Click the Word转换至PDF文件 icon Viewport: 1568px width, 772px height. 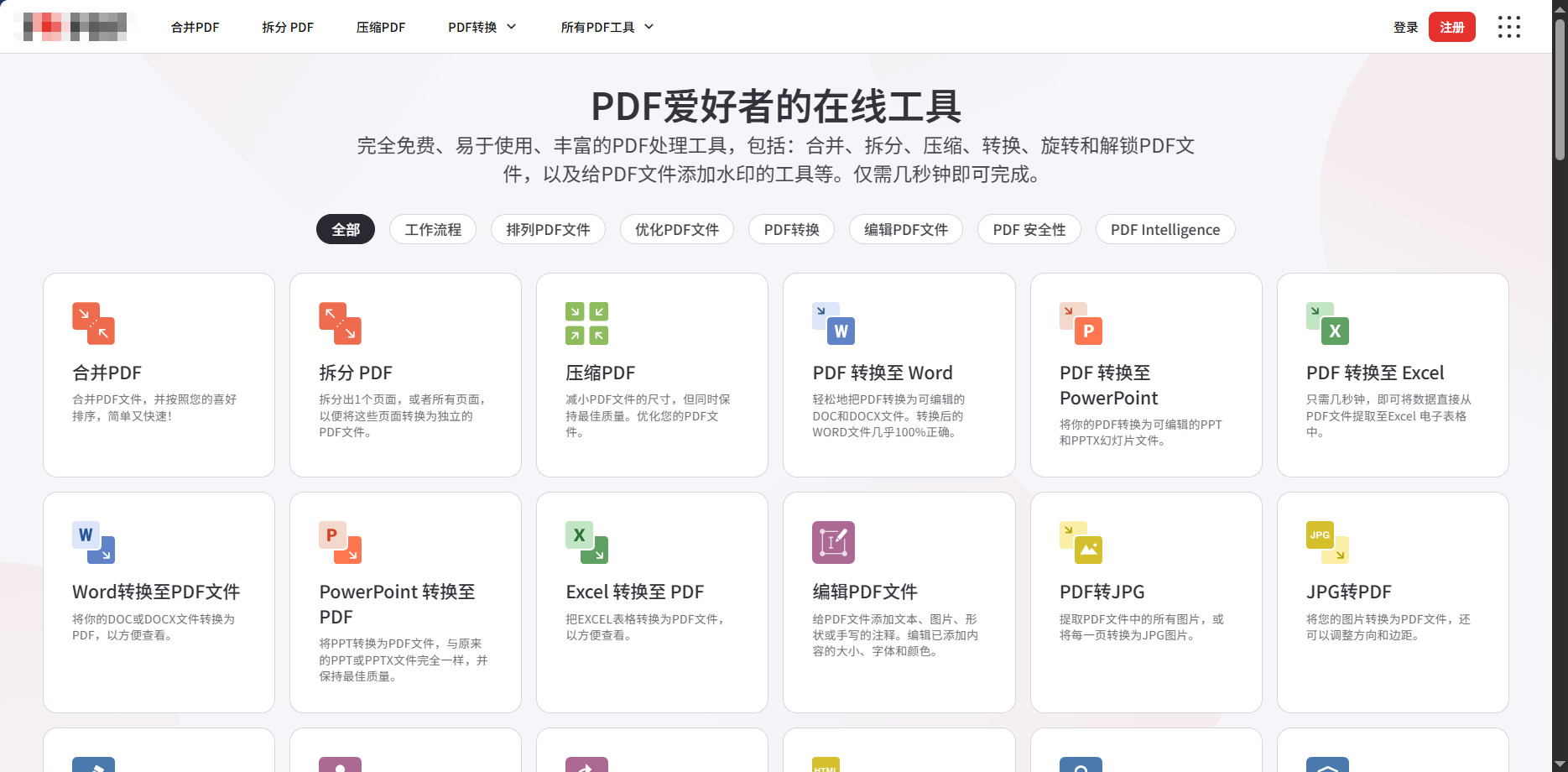[x=93, y=542]
